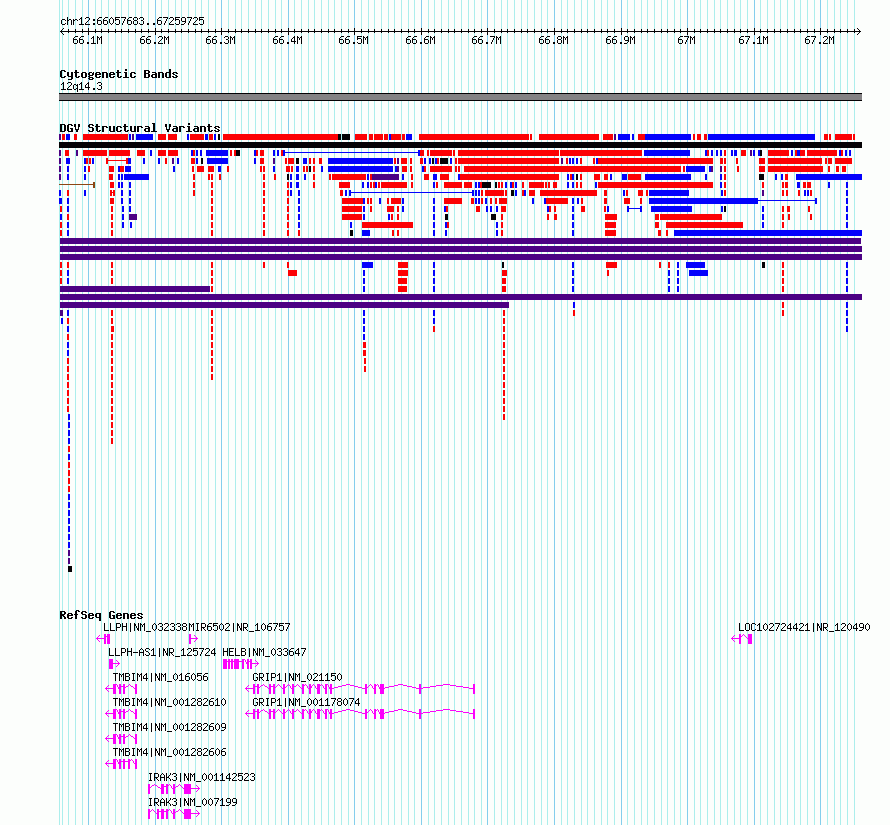Select TMBIM4|NM_001282610 transcript label
The height and width of the screenshot is (825, 890).
point(169,702)
